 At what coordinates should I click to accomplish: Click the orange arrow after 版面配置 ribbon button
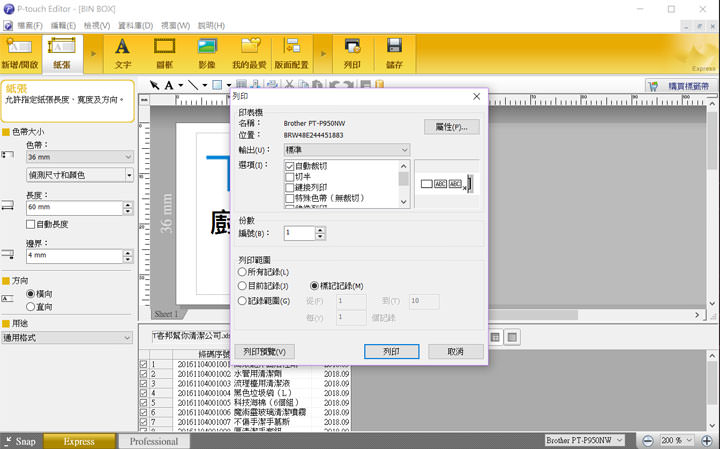323,54
